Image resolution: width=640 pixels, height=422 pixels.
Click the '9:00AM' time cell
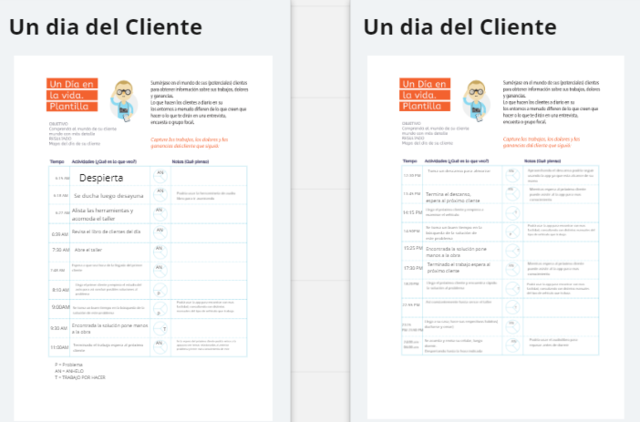60,307
